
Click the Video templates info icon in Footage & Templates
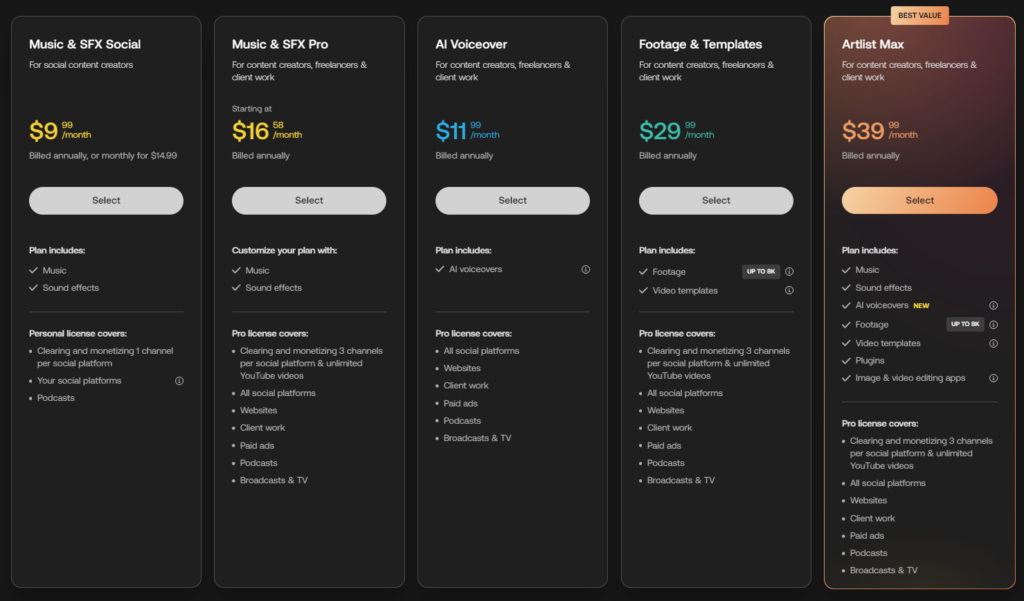[x=789, y=290]
